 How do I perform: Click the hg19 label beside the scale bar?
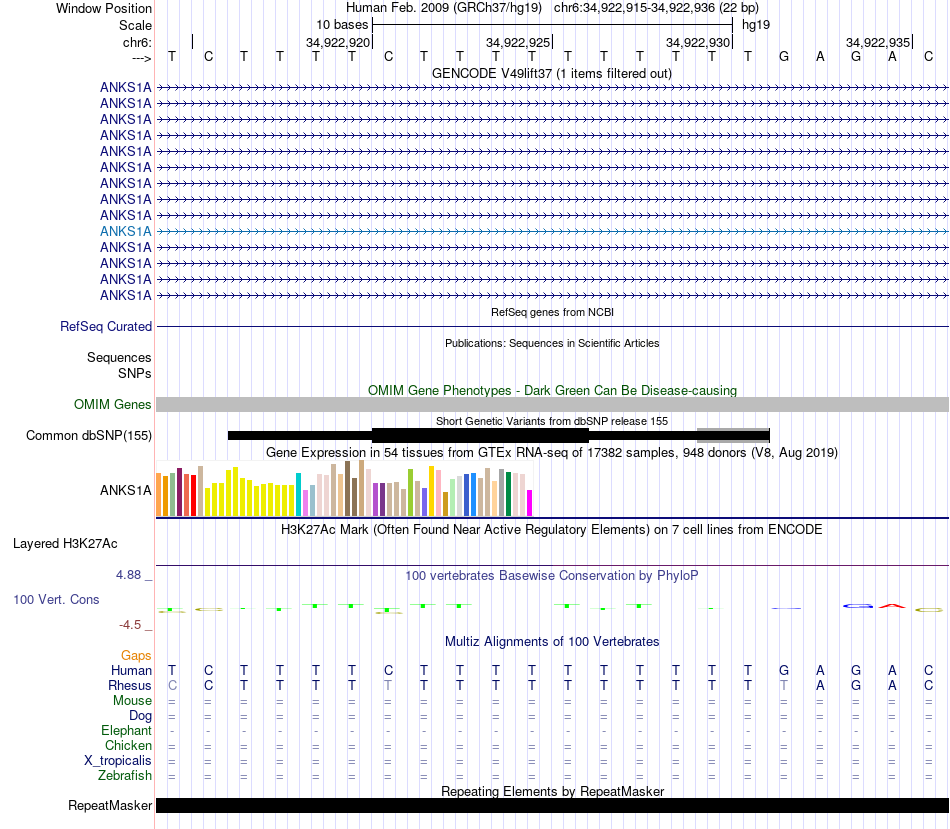[756, 25]
